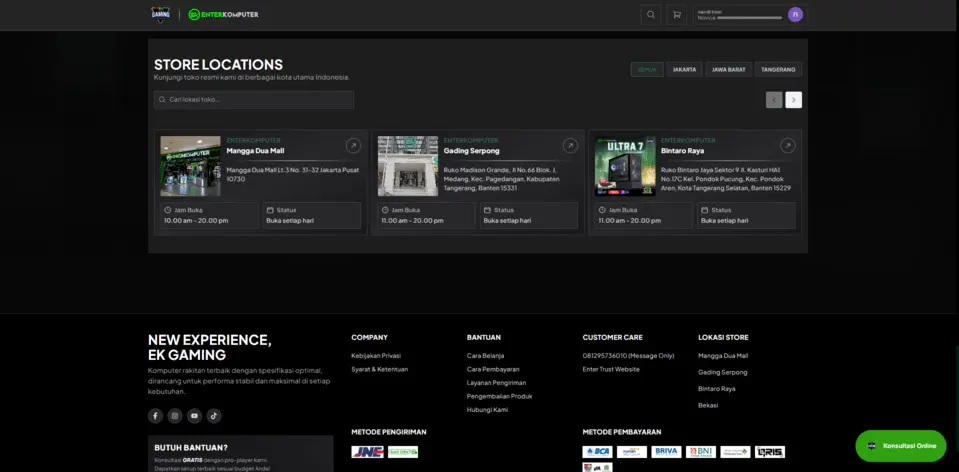The width and height of the screenshot is (959, 472).
Task: Select the Semua filter tab
Action: click(x=647, y=70)
